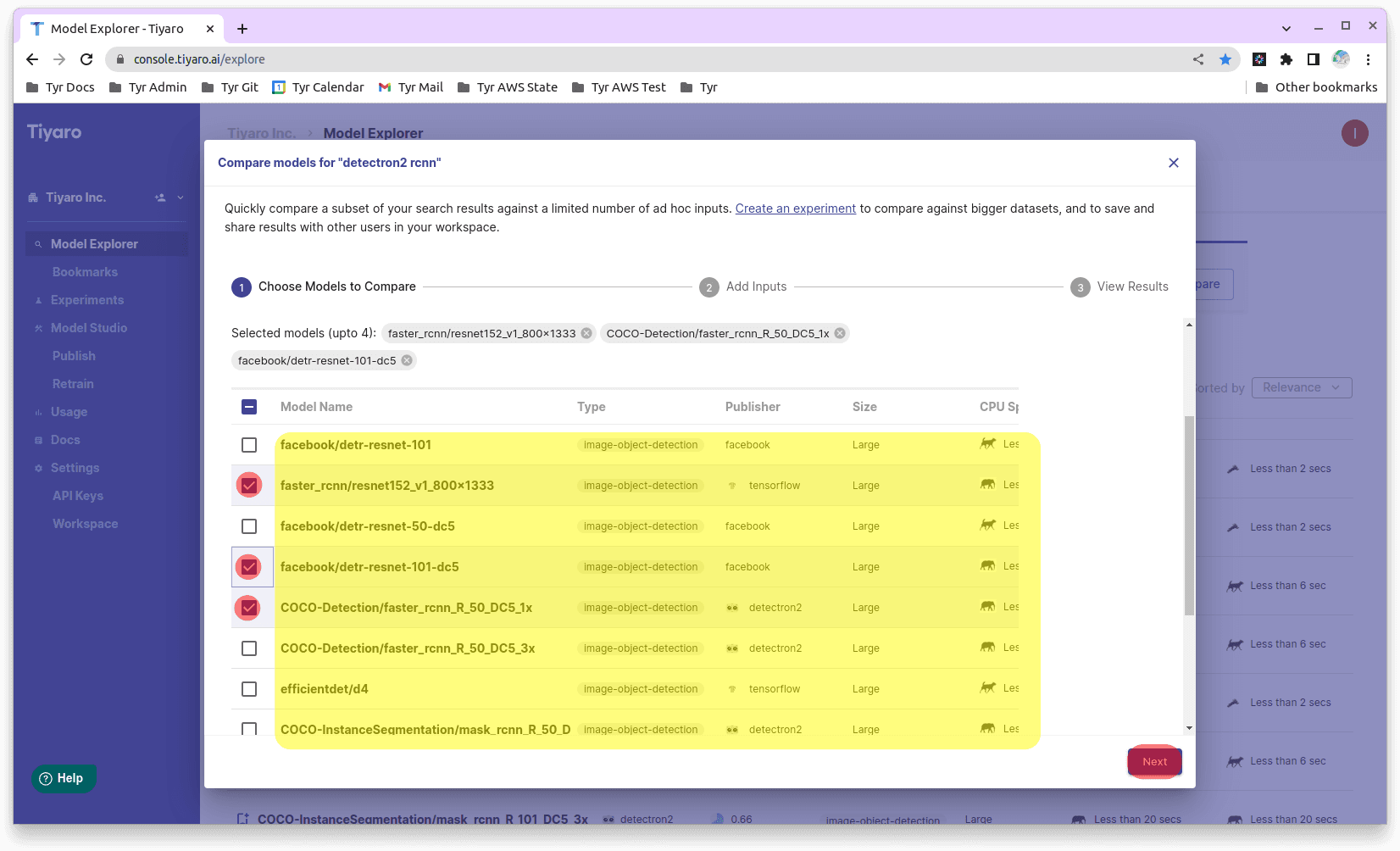
Task: Open Settings in the sidebar
Action: pos(75,468)
